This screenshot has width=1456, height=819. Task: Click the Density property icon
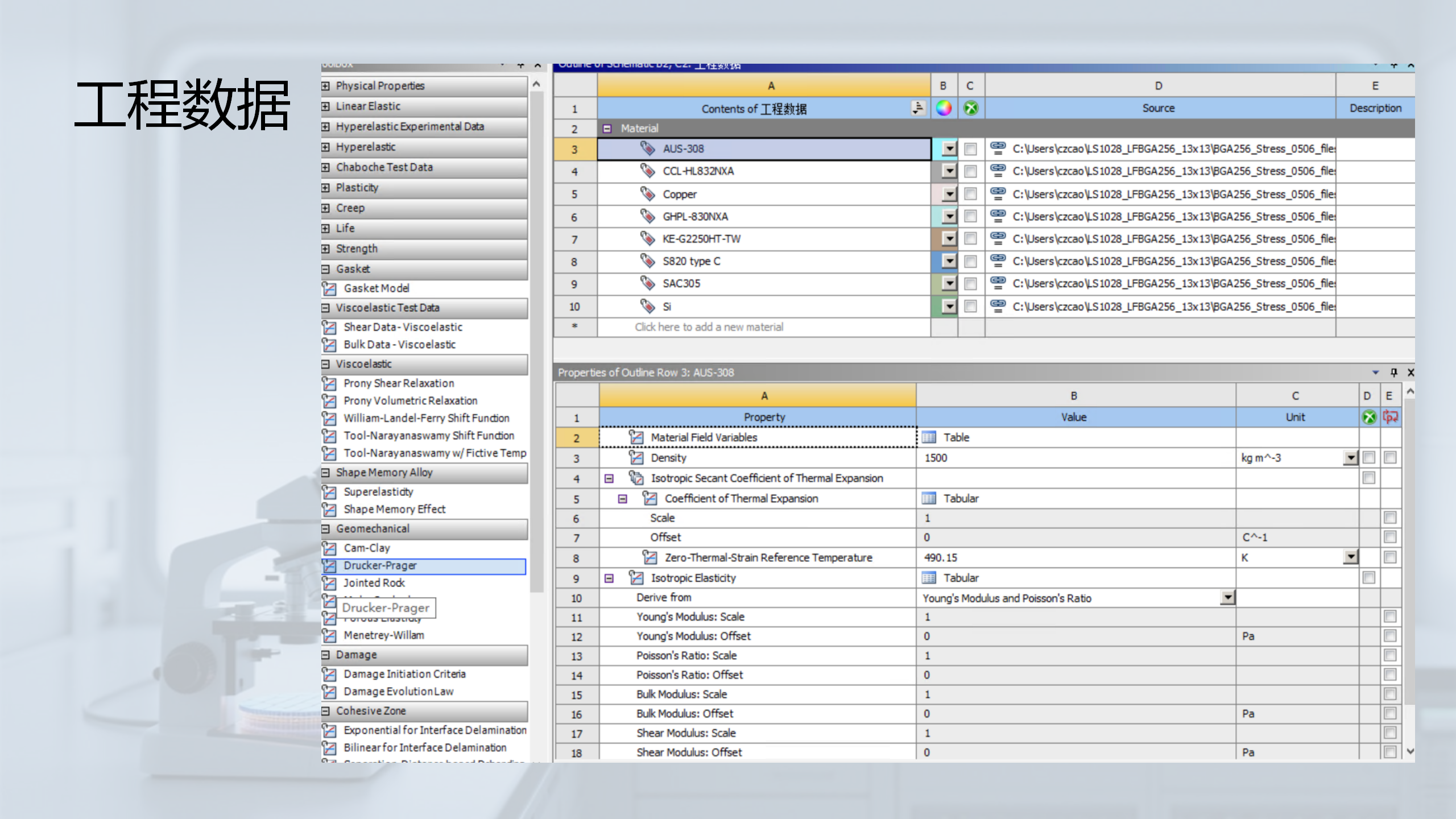tap(636, 458)
